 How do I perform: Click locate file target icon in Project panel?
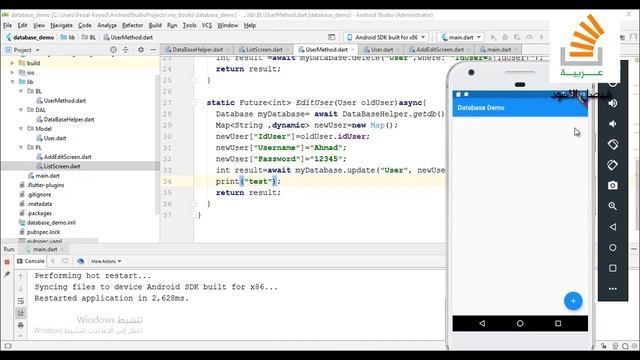coord(113,50)
